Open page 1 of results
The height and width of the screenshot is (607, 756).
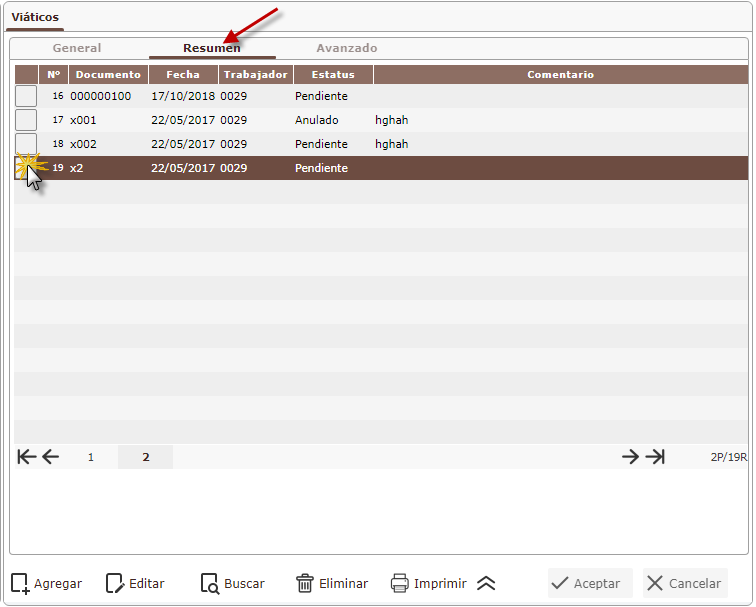91,457
